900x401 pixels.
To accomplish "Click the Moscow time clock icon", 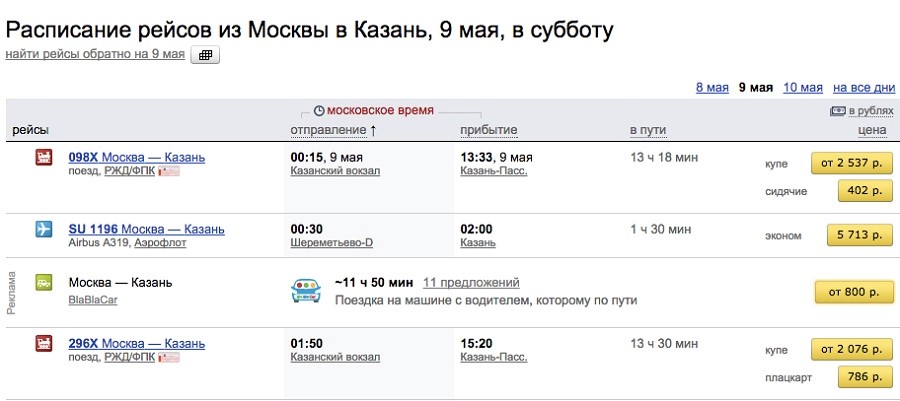I will tap(319, 111).
